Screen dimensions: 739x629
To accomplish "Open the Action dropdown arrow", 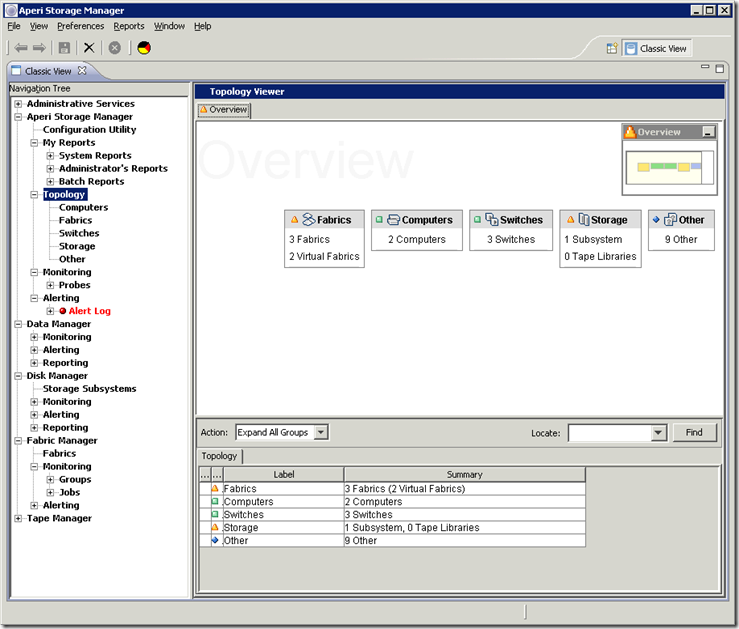I will tap(321, 432).
